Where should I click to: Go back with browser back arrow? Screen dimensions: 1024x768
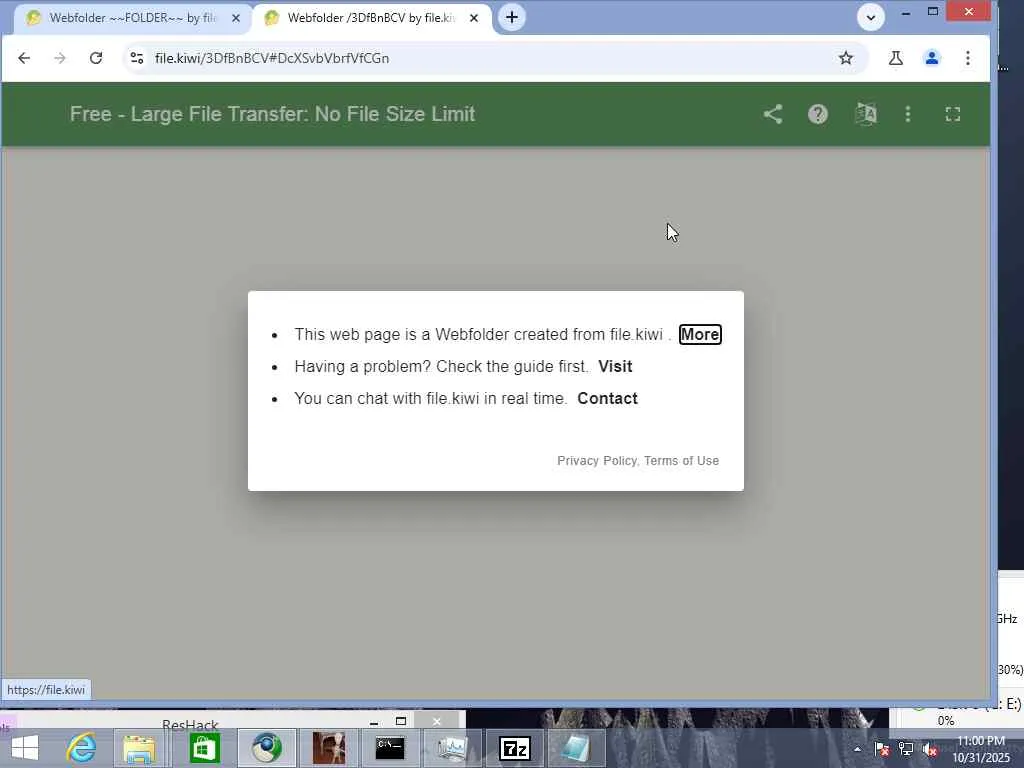[x=24, y=58]
